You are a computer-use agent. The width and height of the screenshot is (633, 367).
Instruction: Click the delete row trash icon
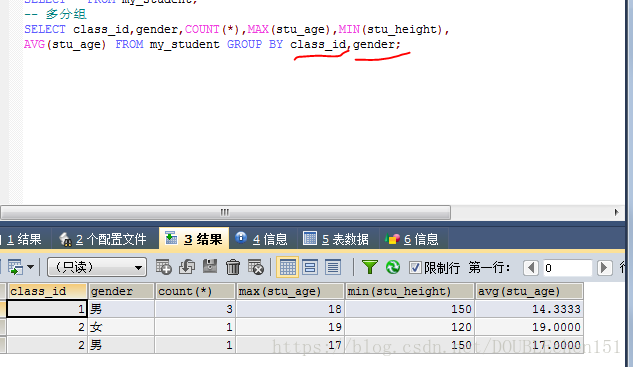233,267
